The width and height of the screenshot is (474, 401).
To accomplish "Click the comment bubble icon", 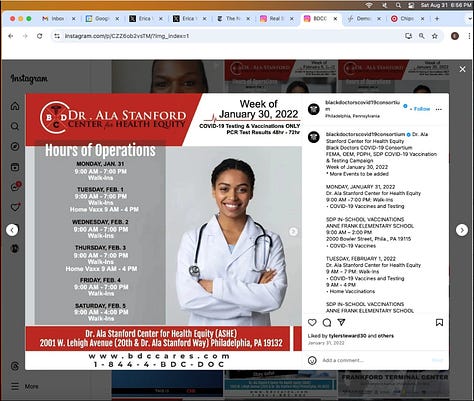I will [327, 322].
